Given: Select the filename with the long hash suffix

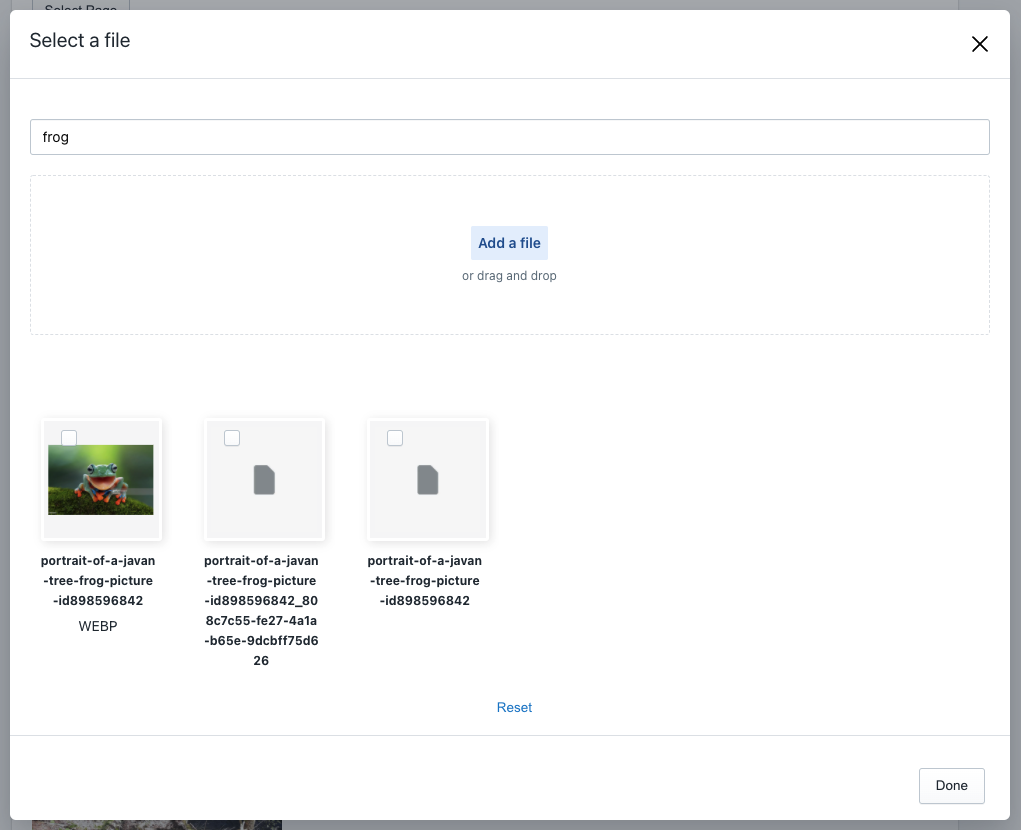Looking at the screenshot, I should [x=261, y=610].
